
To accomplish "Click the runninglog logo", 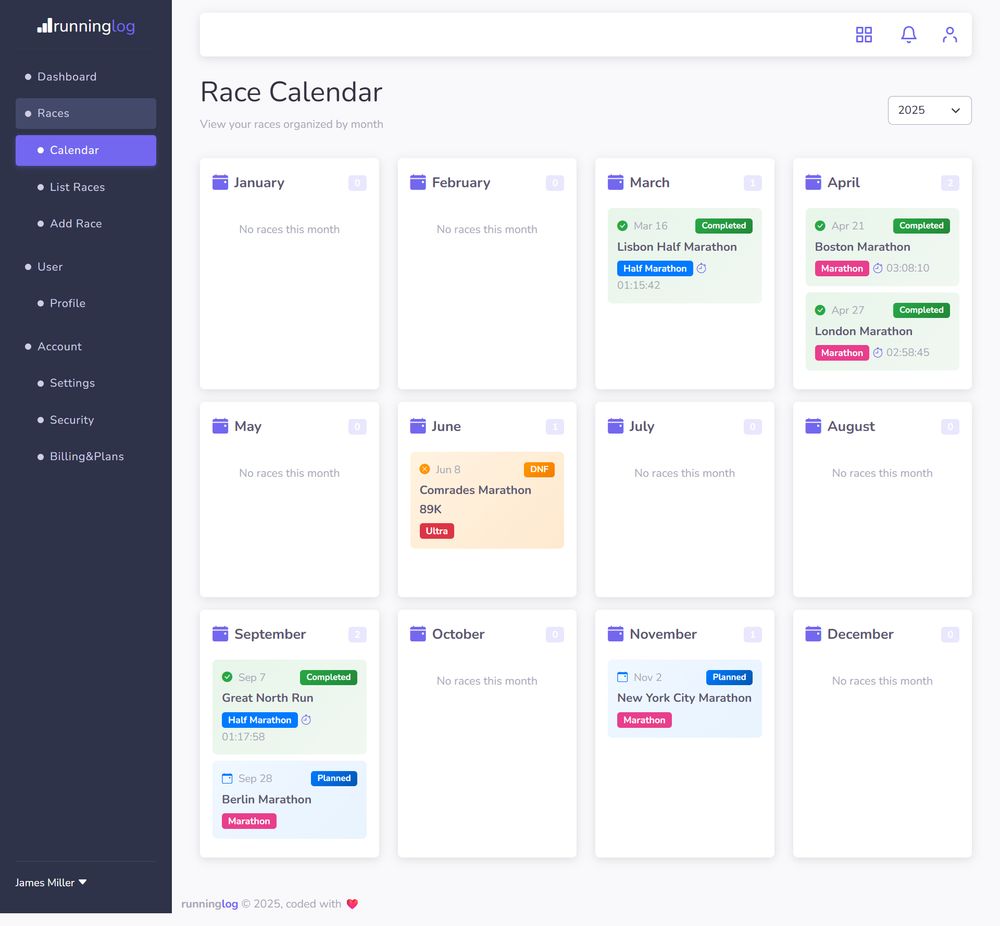I will tap(86, 26).
